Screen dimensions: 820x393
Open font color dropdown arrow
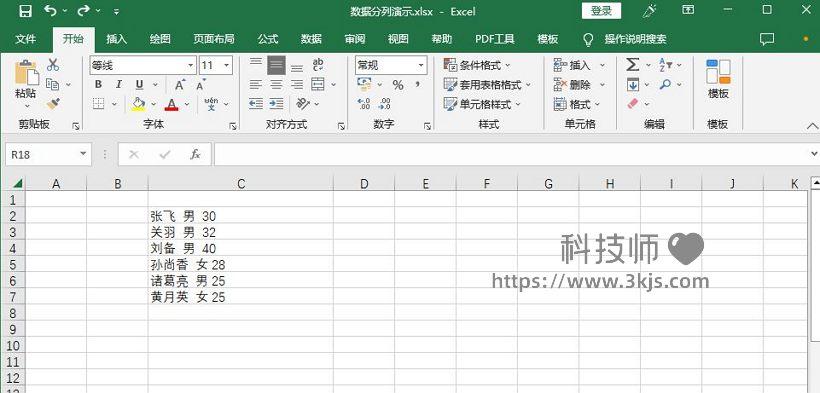(188, 104)
